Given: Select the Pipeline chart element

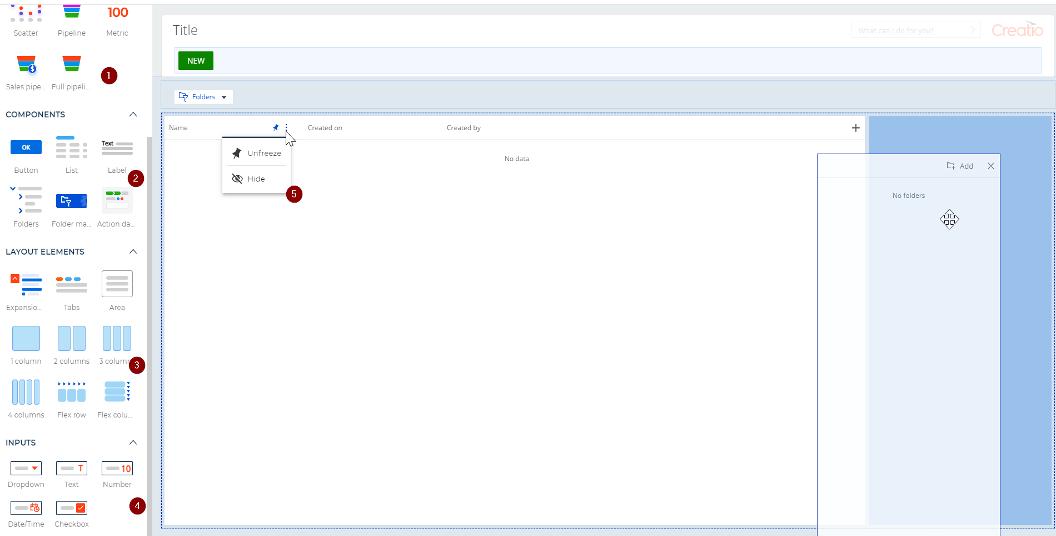Looking at the screenshot, I should pyautogui.click(x=71, y=20).
